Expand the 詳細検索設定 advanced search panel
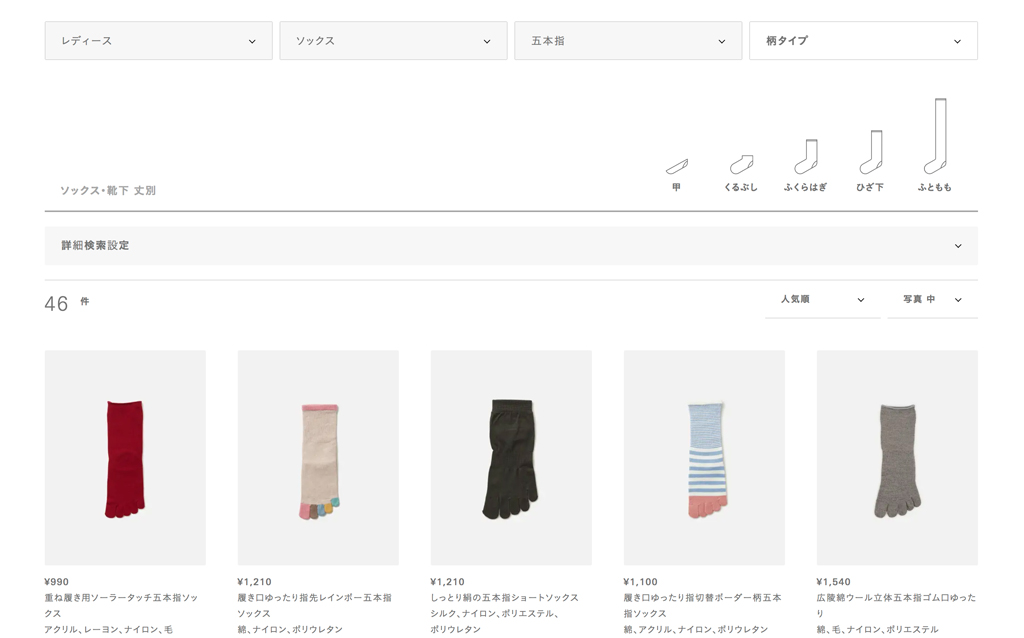Image resolution: width=1024 pixels, height=638 pixels. tap(511, 246)
